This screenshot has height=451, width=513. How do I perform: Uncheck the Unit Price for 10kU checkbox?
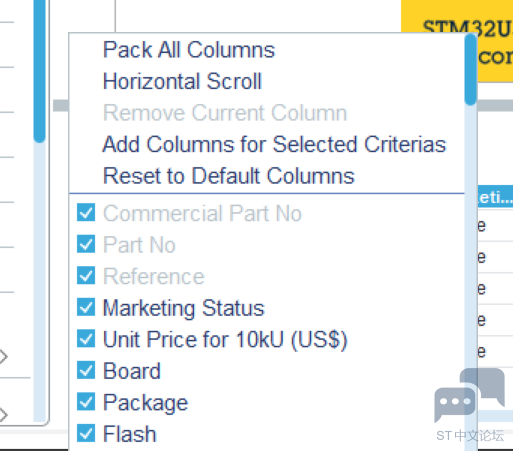pos(86,339)
